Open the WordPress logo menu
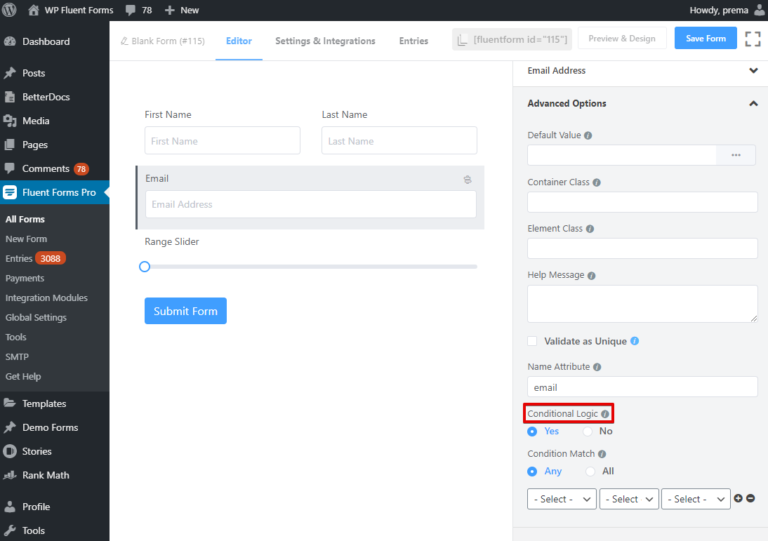Viewport: 768px width, 541px height. coord(9,10)
